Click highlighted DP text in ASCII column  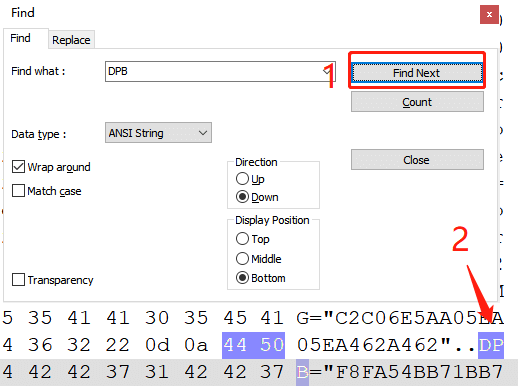click(x=491, y=345)
